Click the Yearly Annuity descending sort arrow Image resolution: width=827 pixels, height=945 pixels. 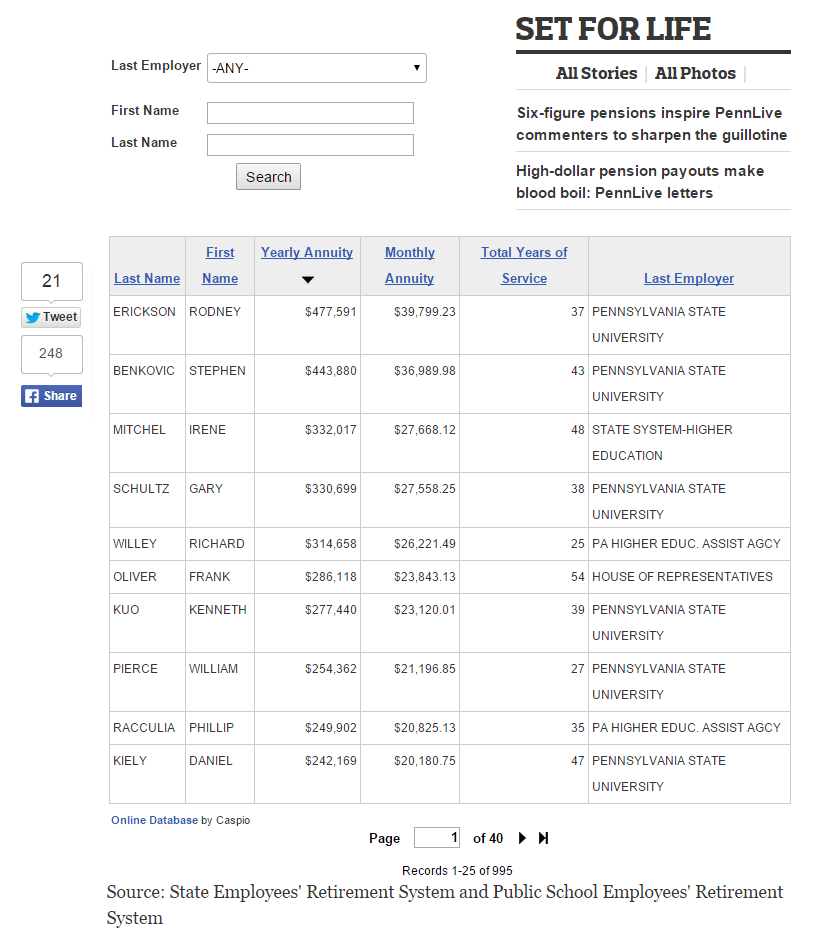tap(307, 280)
